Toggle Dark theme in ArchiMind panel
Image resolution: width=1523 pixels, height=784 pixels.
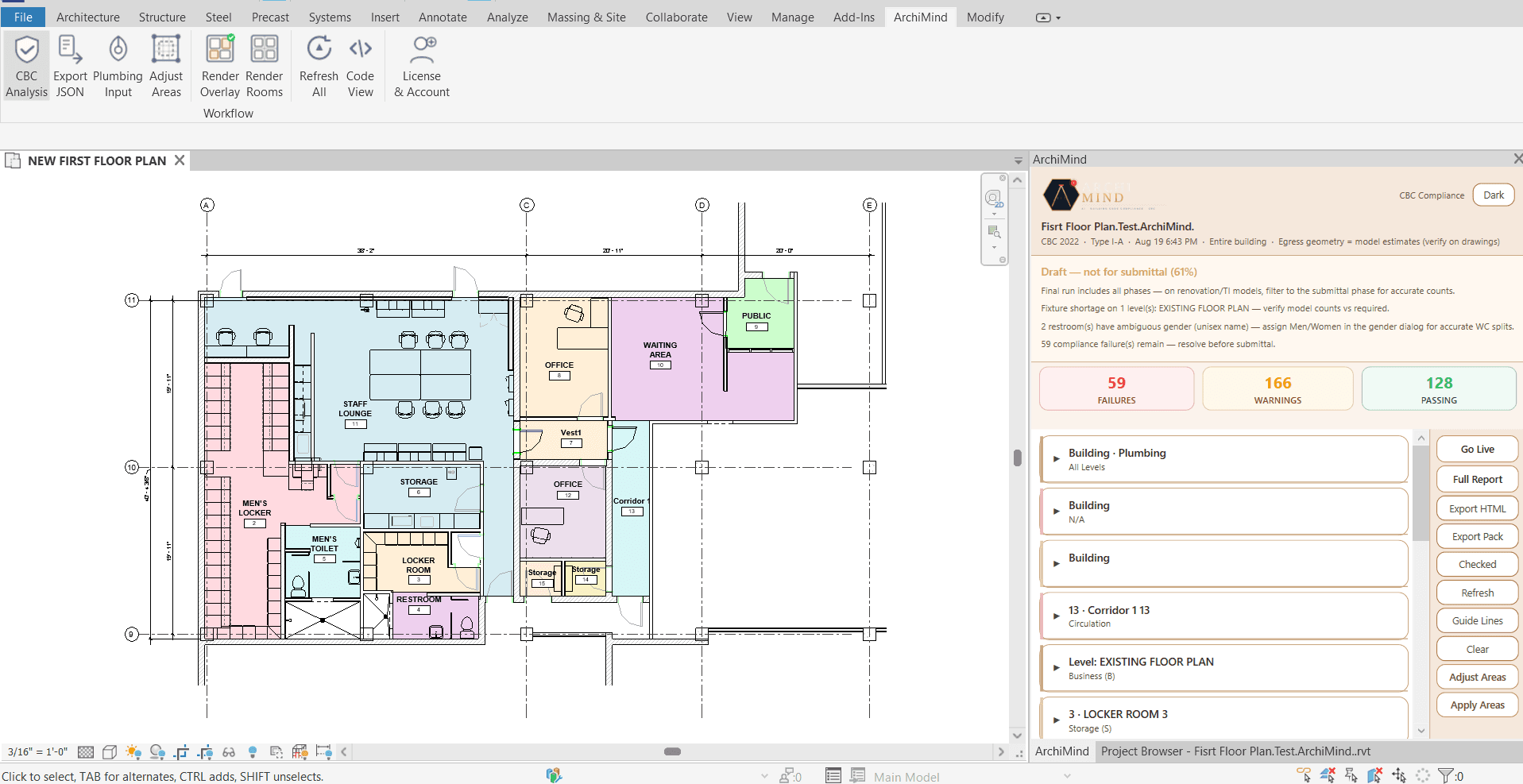click(1494, 195)
